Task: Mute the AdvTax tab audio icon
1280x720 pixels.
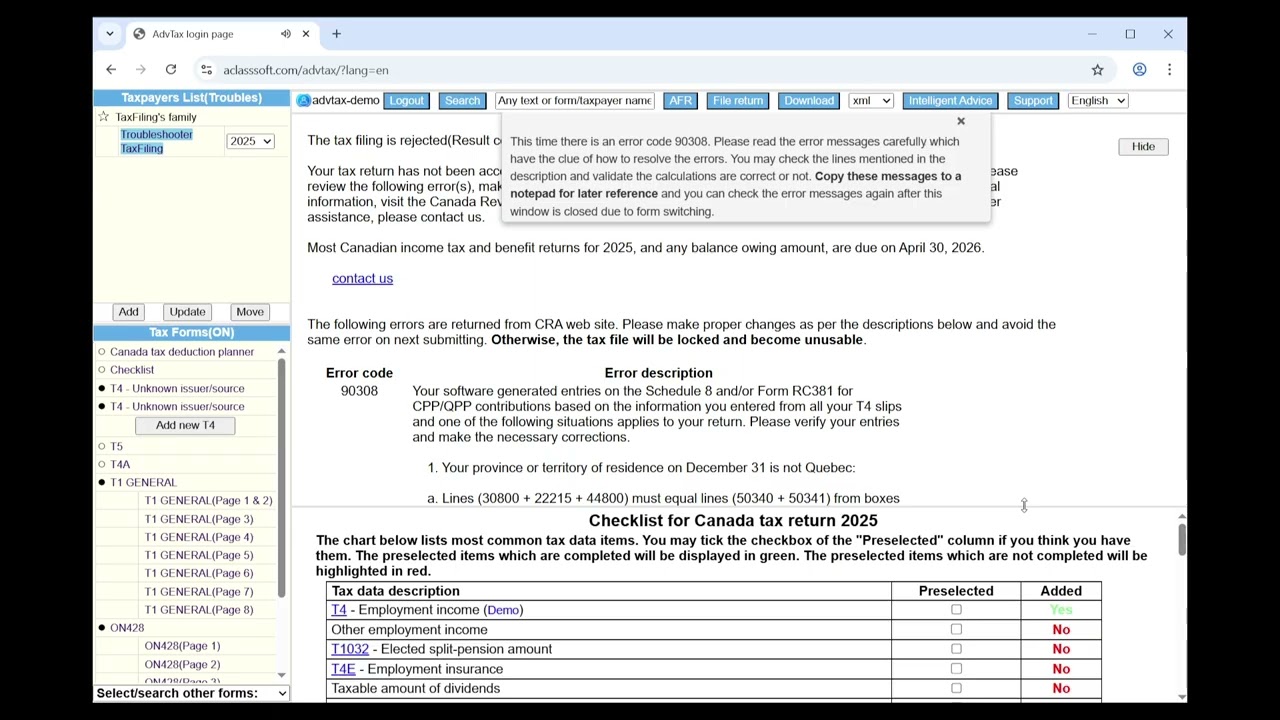Action: coord(286,34)
